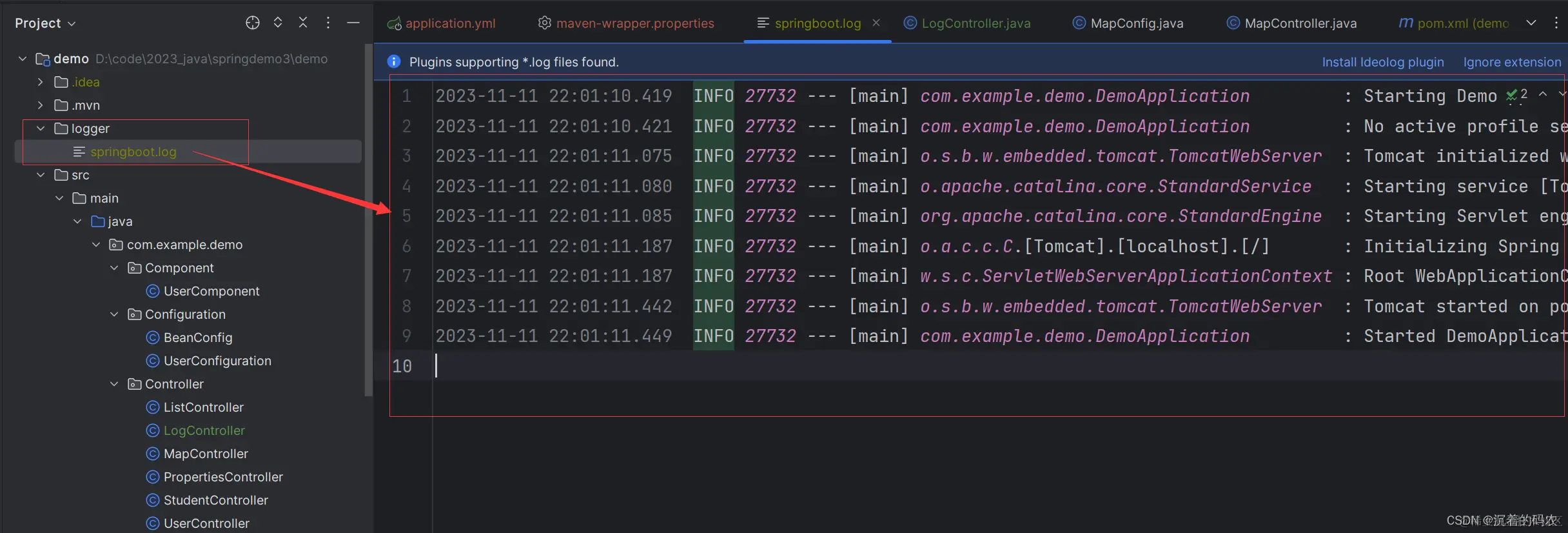1568x533 pixels.
Task: Collapse the Component package
Action: 114,268
